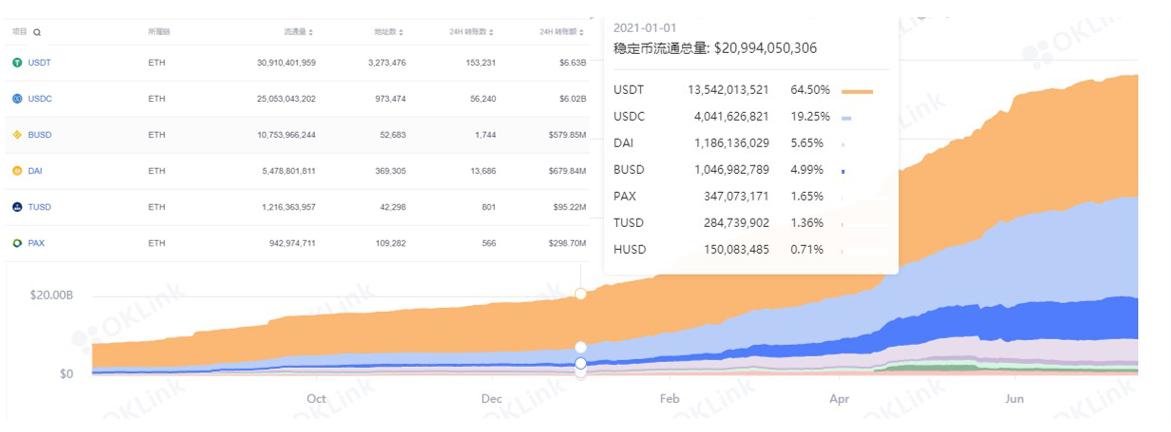1171x432 pixels.
Task: Click the $0 y-axis label
Action: click(66, 374)
